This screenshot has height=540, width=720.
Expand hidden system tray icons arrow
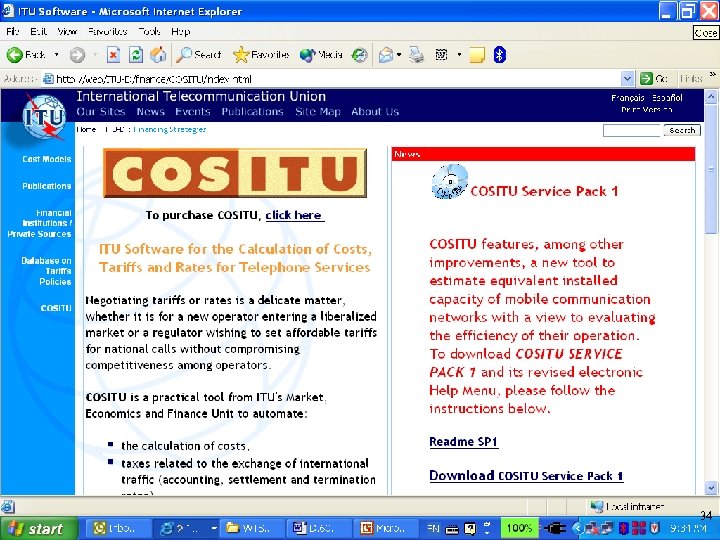coord(578,529)
